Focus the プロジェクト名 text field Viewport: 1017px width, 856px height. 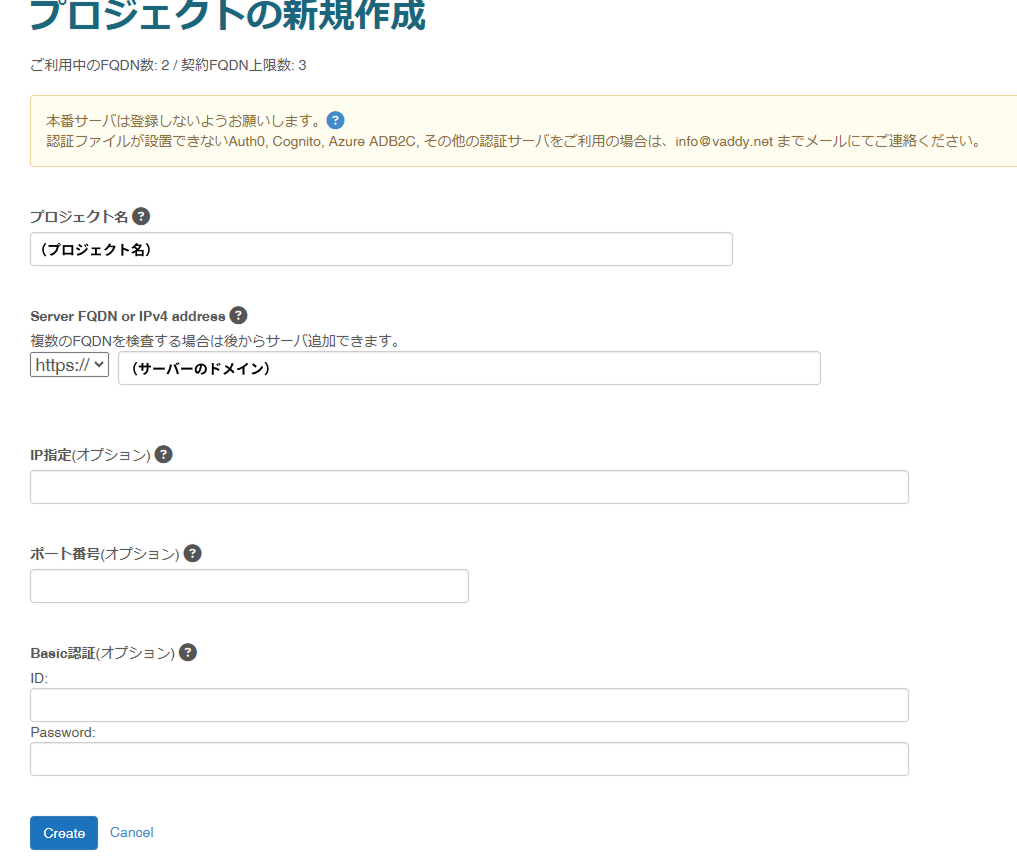381,249
